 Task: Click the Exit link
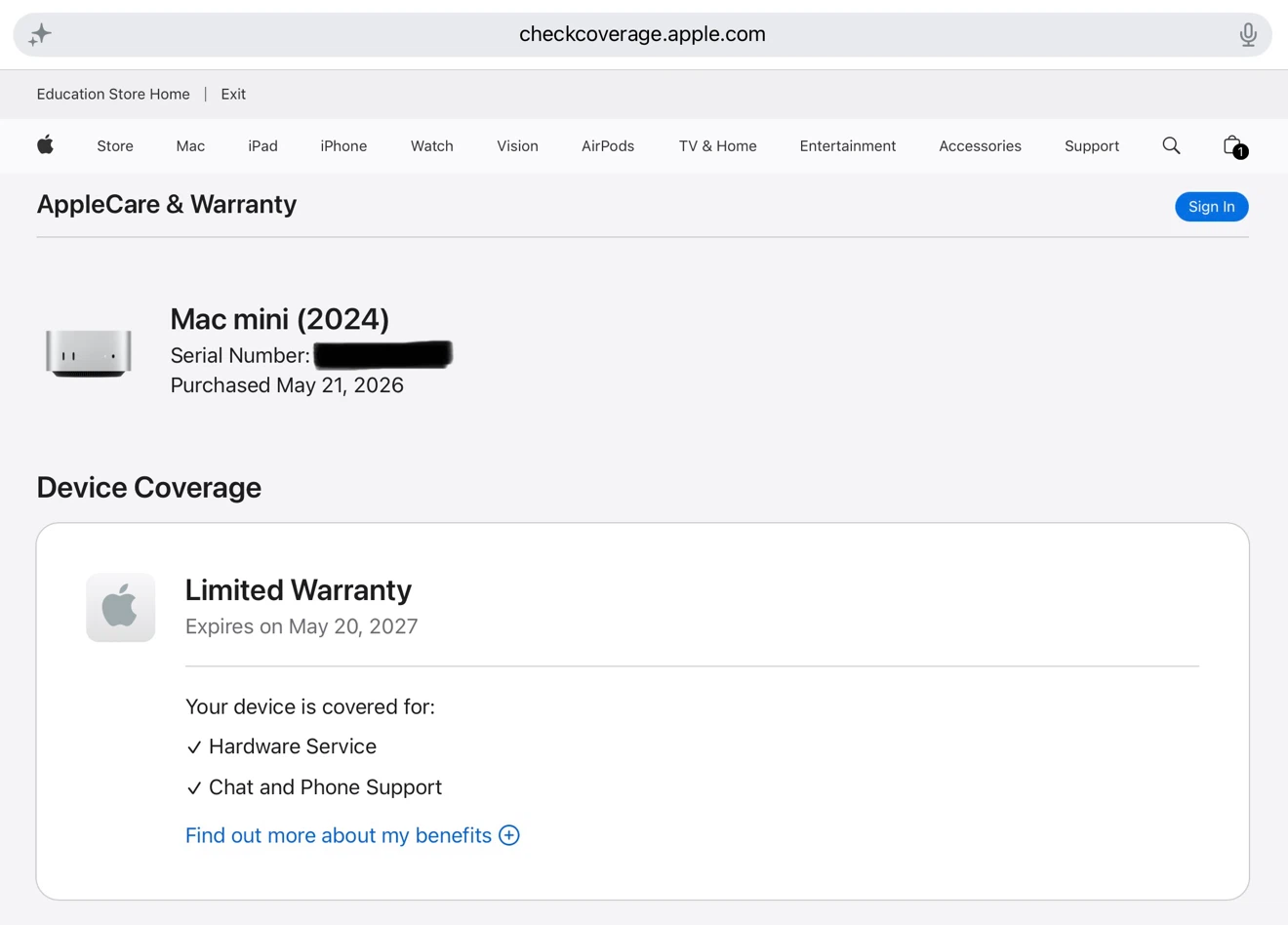(233, 95)
